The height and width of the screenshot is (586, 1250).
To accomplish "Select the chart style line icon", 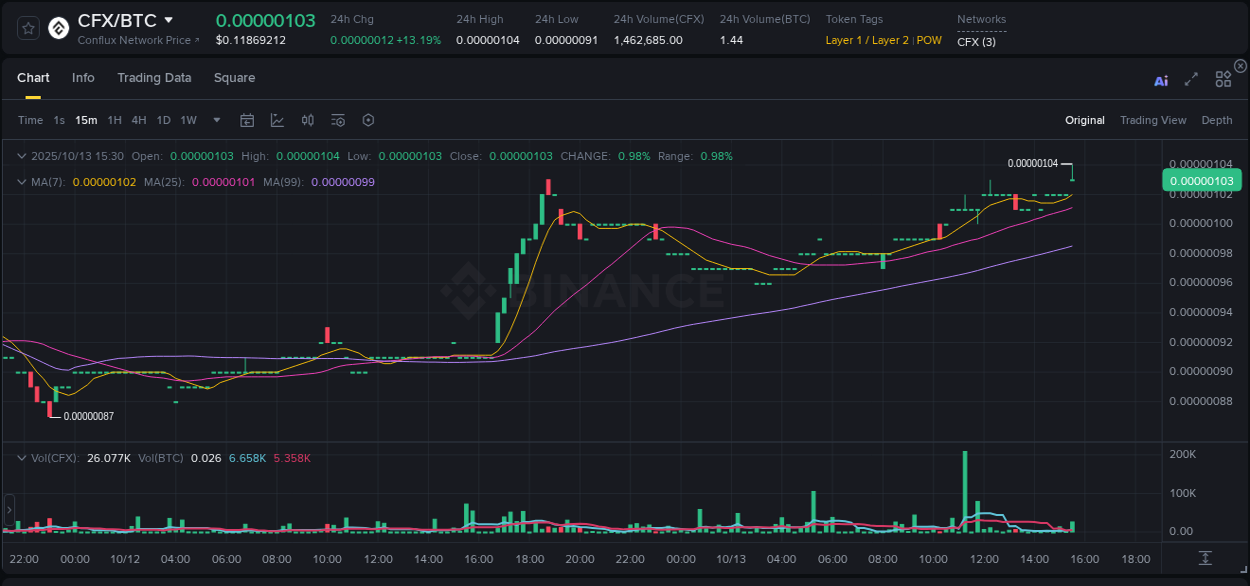I will tap(277, 120).
